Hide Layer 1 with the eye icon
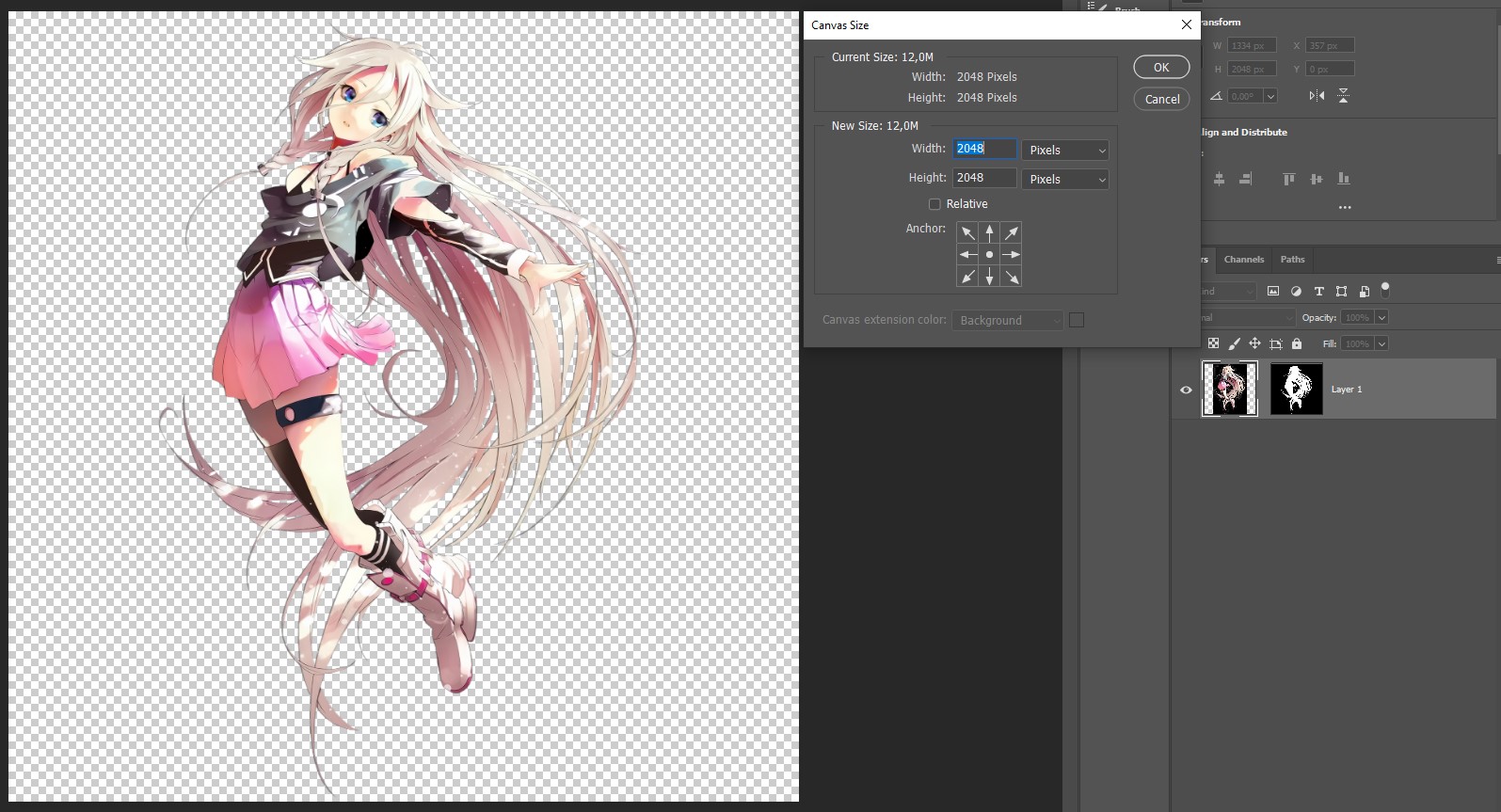This screenshot has height=812, width=1501. (x=1186, y=390)
